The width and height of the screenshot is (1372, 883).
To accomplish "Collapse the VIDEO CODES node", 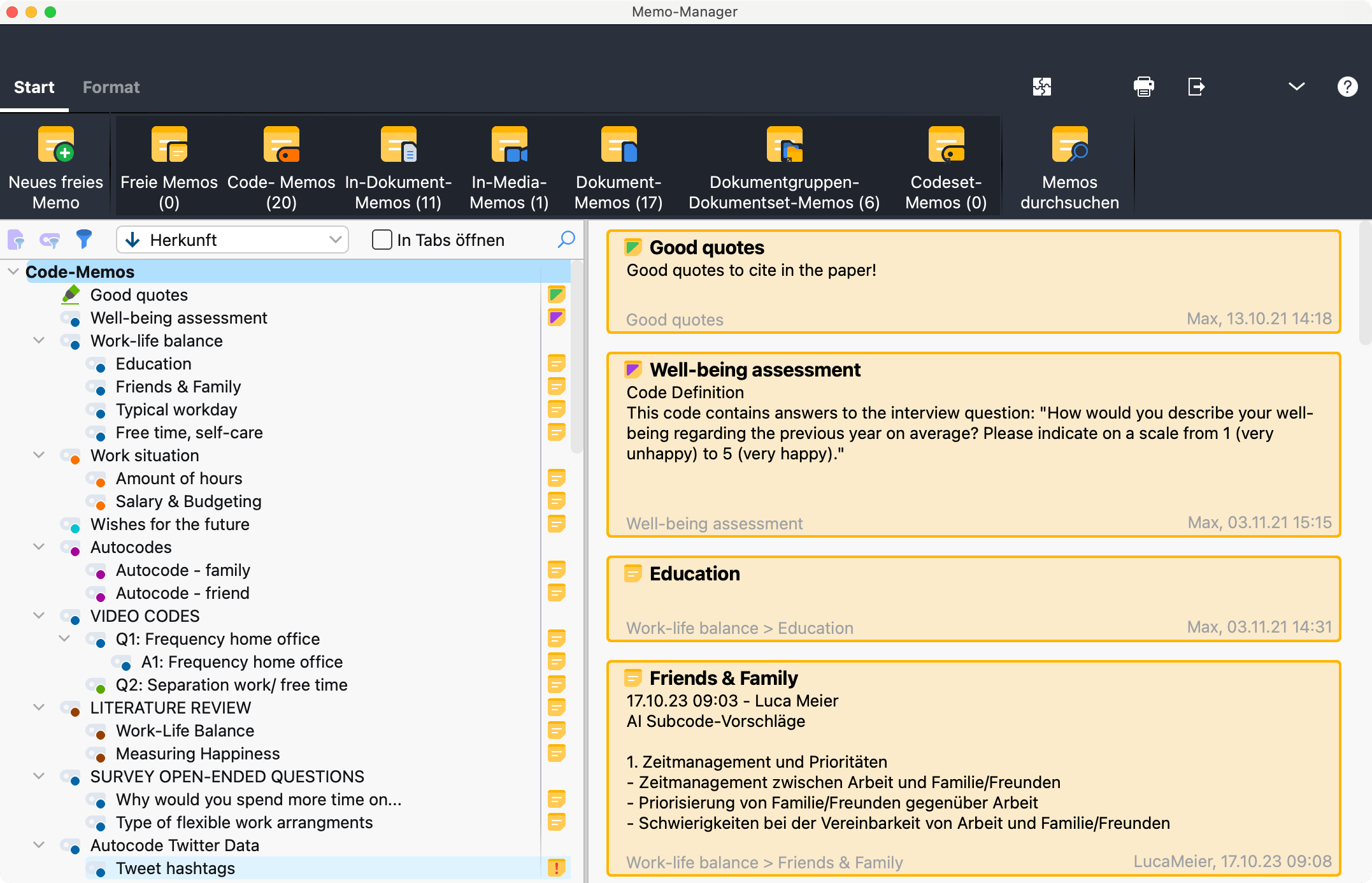I will pyautogui.click(x=39, y=615).
